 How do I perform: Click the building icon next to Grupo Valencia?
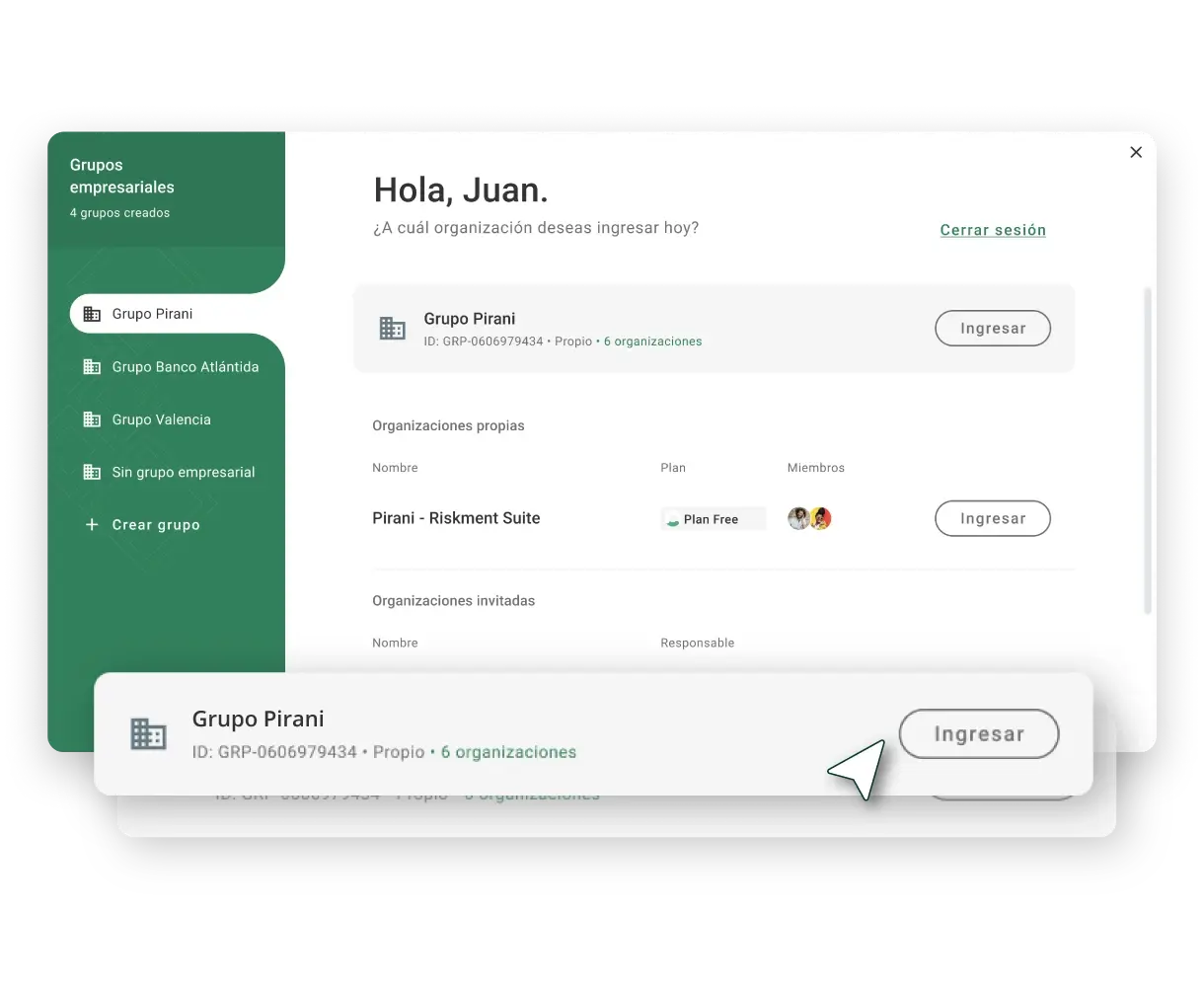pyautogui.click(x=92, y=419)
